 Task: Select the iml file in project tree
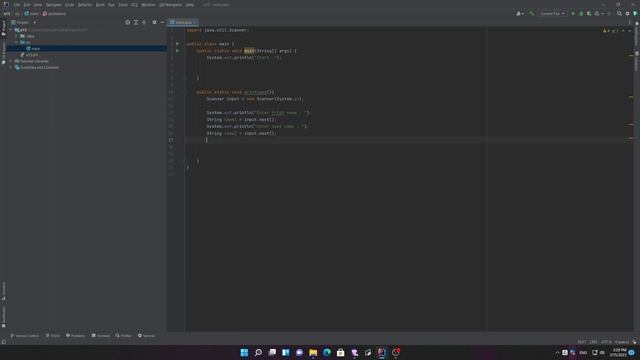click(32, 55)
